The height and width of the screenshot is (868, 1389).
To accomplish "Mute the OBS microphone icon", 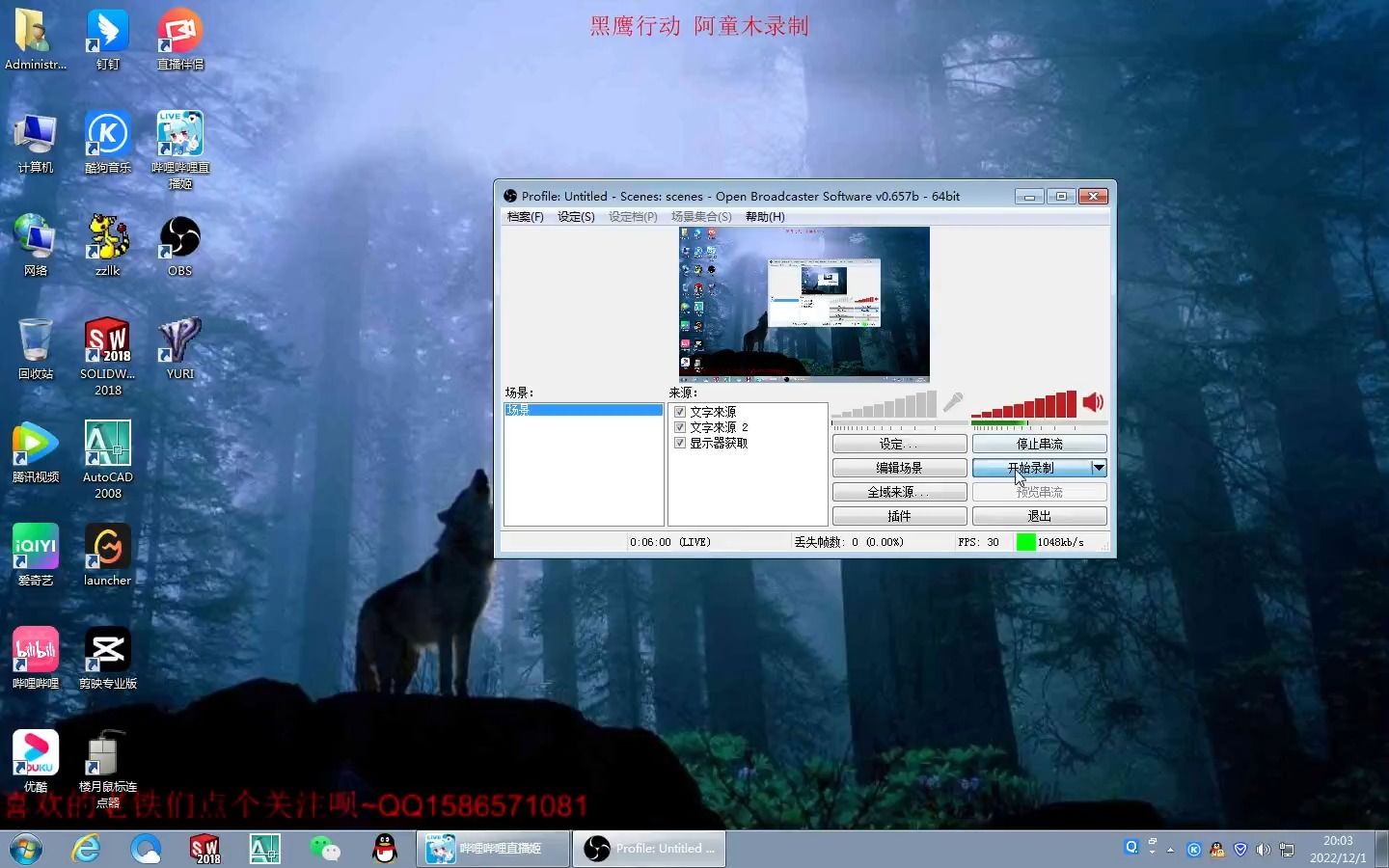I will coord(953,402).
